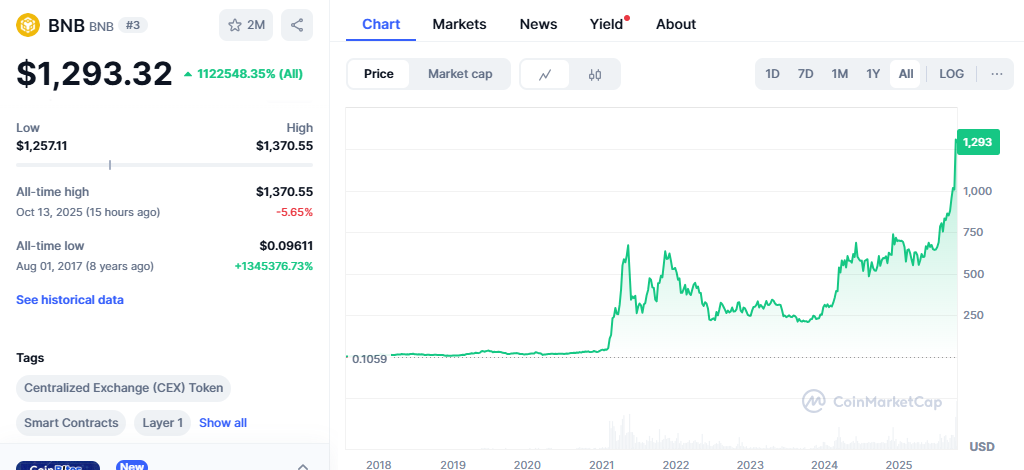The height and width of the screenshot is (470, 1024).
Task: Toggle chart to Price view
Action: (378, 74)
